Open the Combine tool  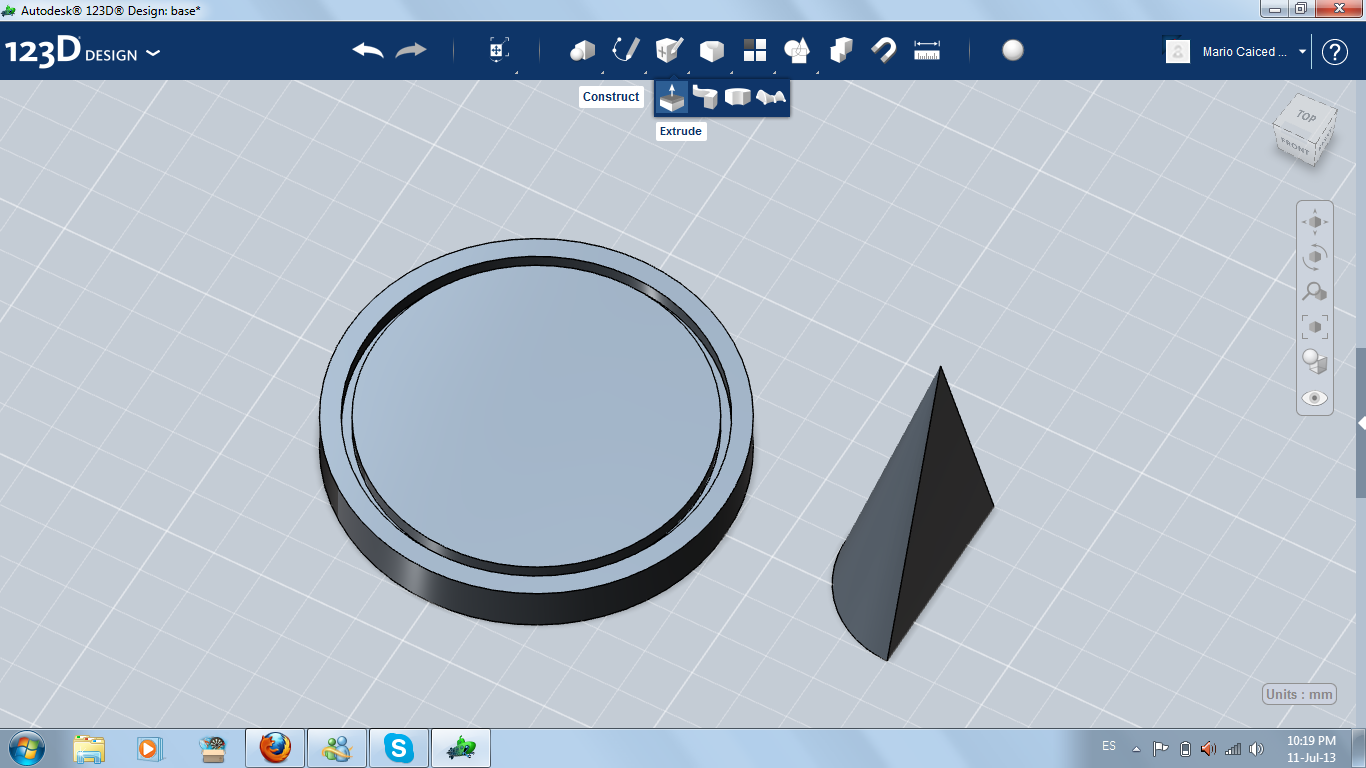click(841, 50)
